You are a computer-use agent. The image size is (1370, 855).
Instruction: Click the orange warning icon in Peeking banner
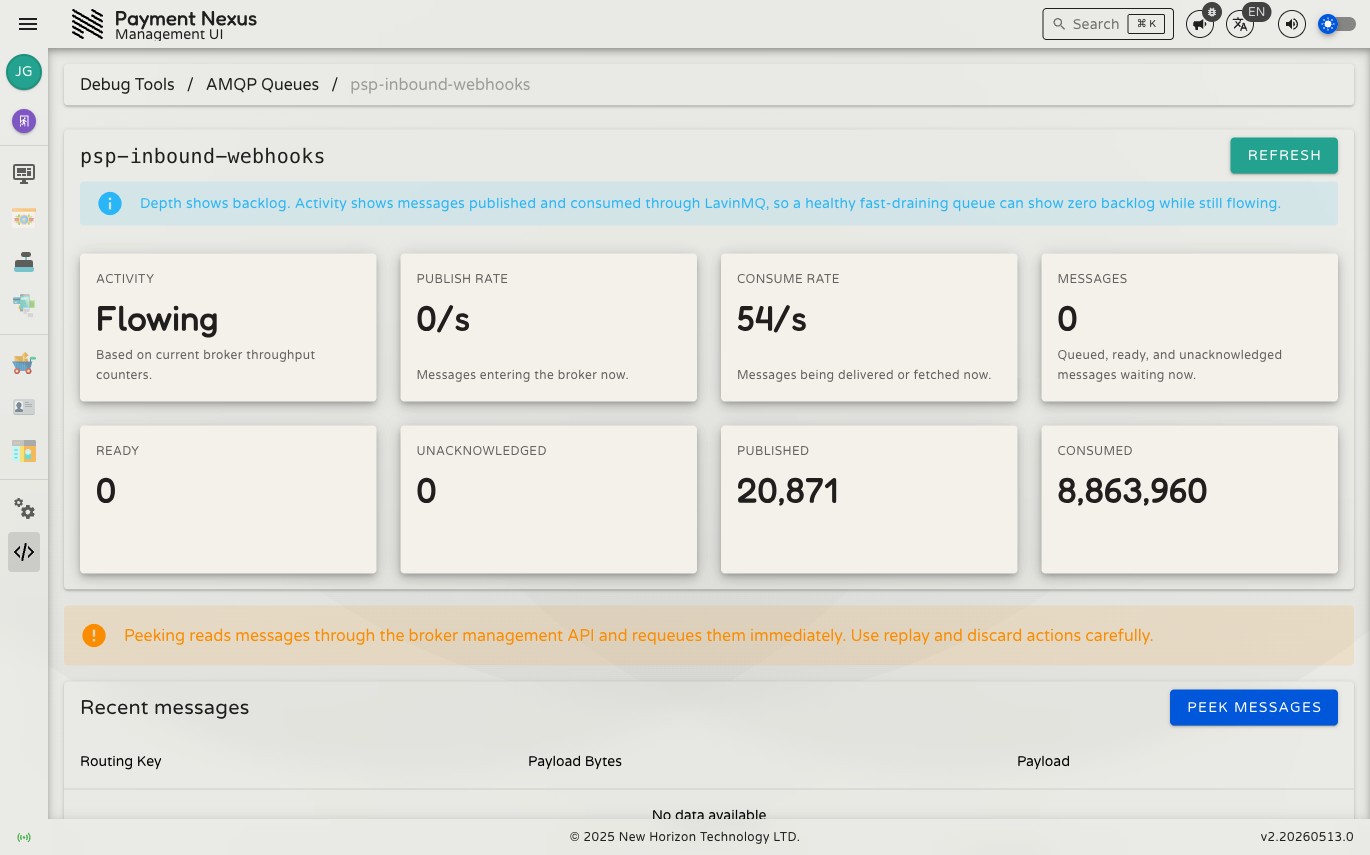click(x=94, y=635)
